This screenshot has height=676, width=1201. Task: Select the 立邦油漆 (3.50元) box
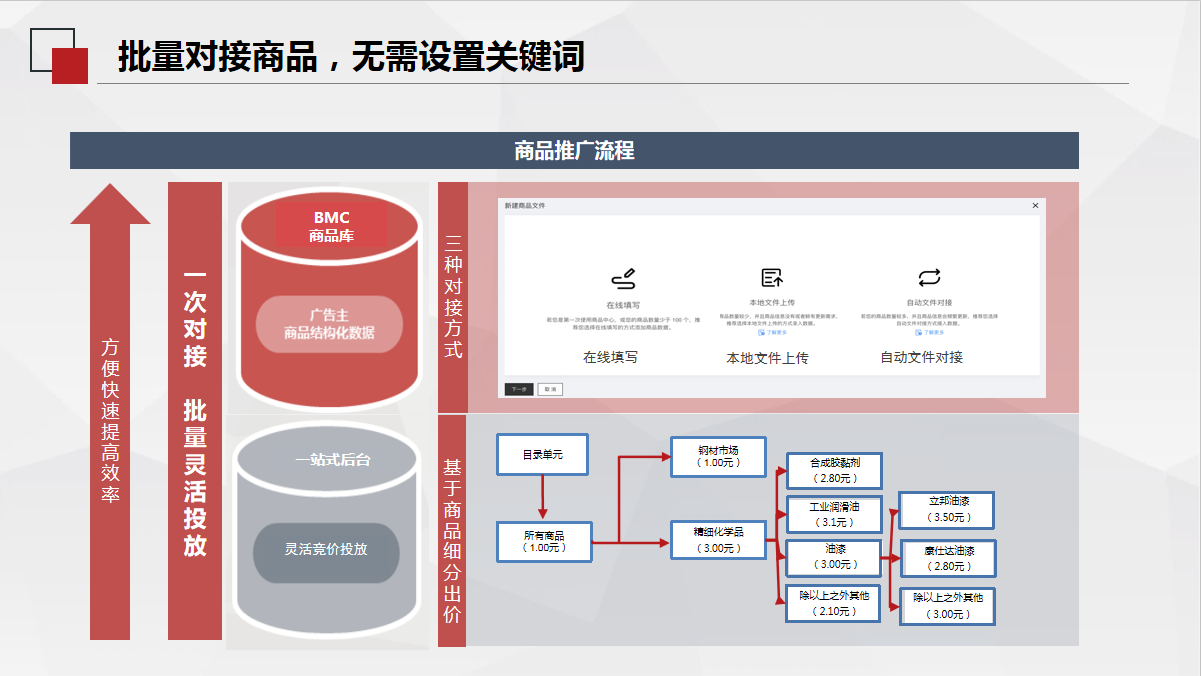(948, 510)
